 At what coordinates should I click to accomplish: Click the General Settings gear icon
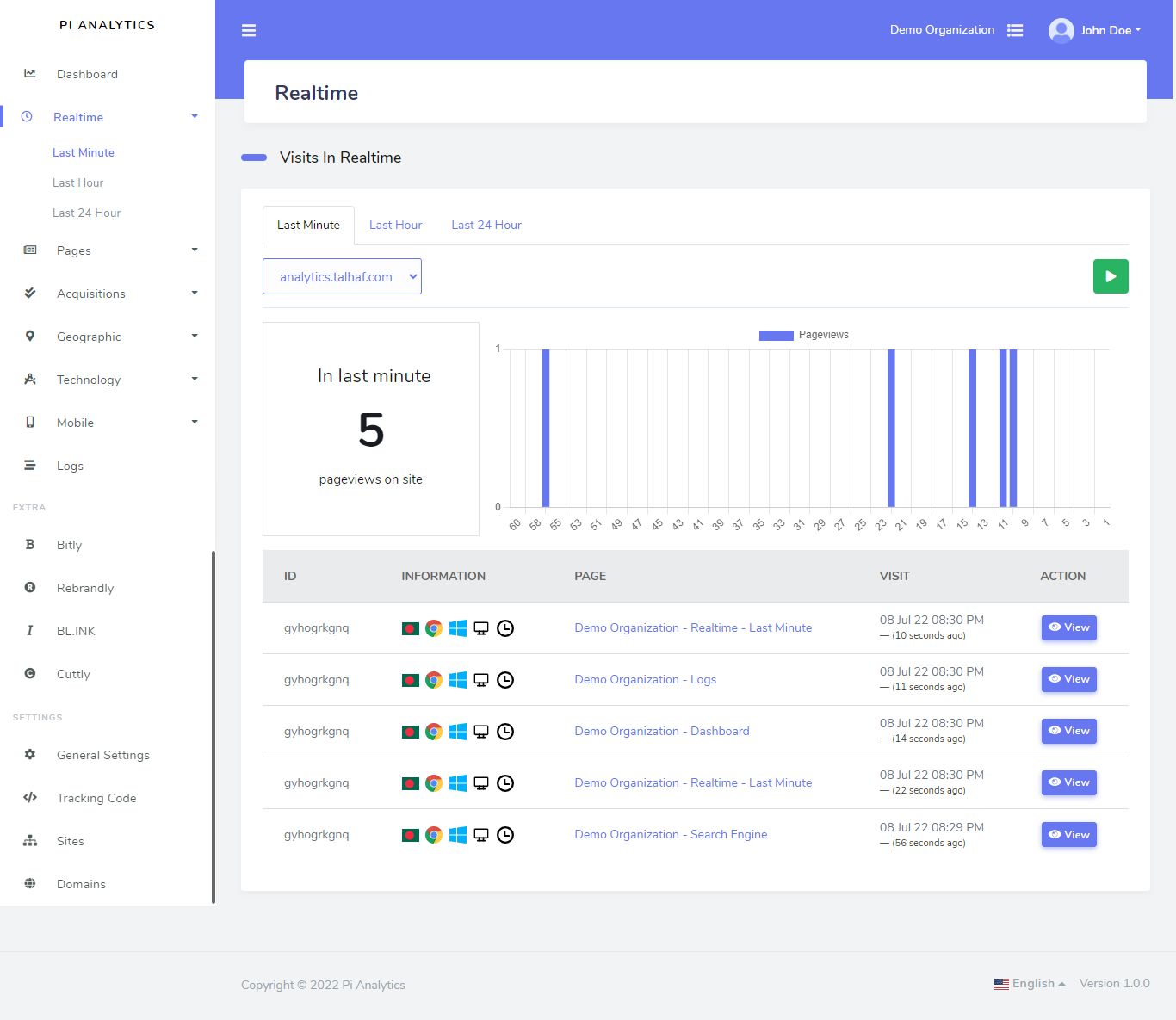30,755
